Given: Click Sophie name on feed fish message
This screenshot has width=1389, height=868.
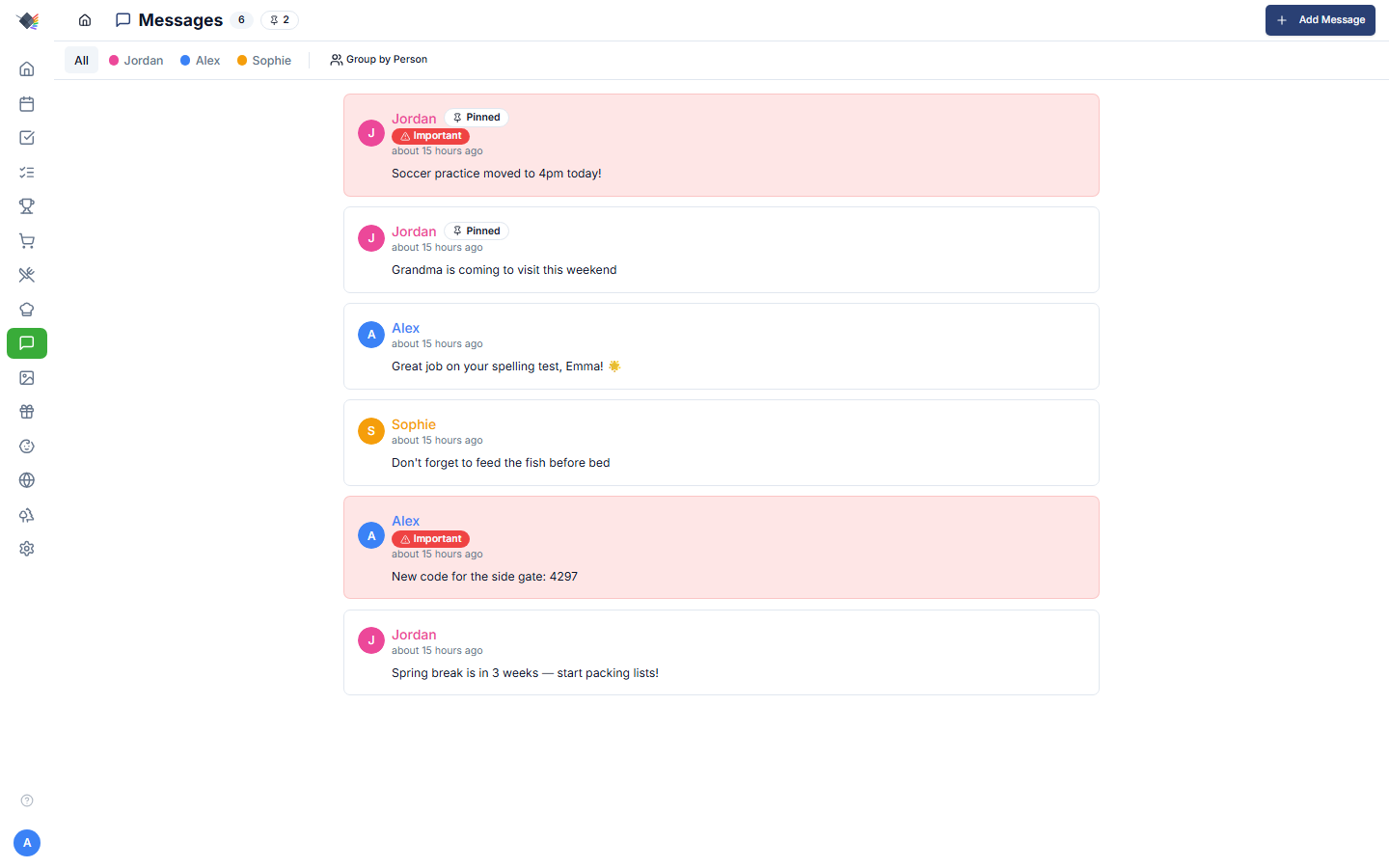Looking at the screenshot, I should coord(414,424).
